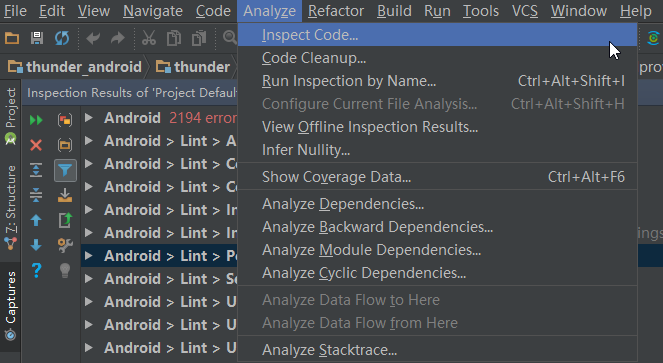The width and height of the screenshot is (663, 363).
Task: Click the Paste clipboard icon
Action: click(x=199, y=38)
